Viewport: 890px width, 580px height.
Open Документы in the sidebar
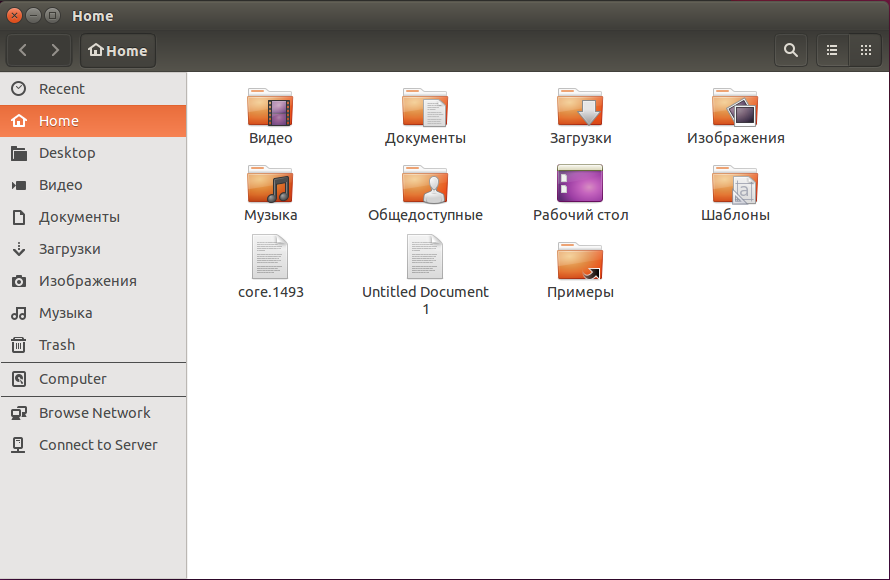(x=93, y=217)
